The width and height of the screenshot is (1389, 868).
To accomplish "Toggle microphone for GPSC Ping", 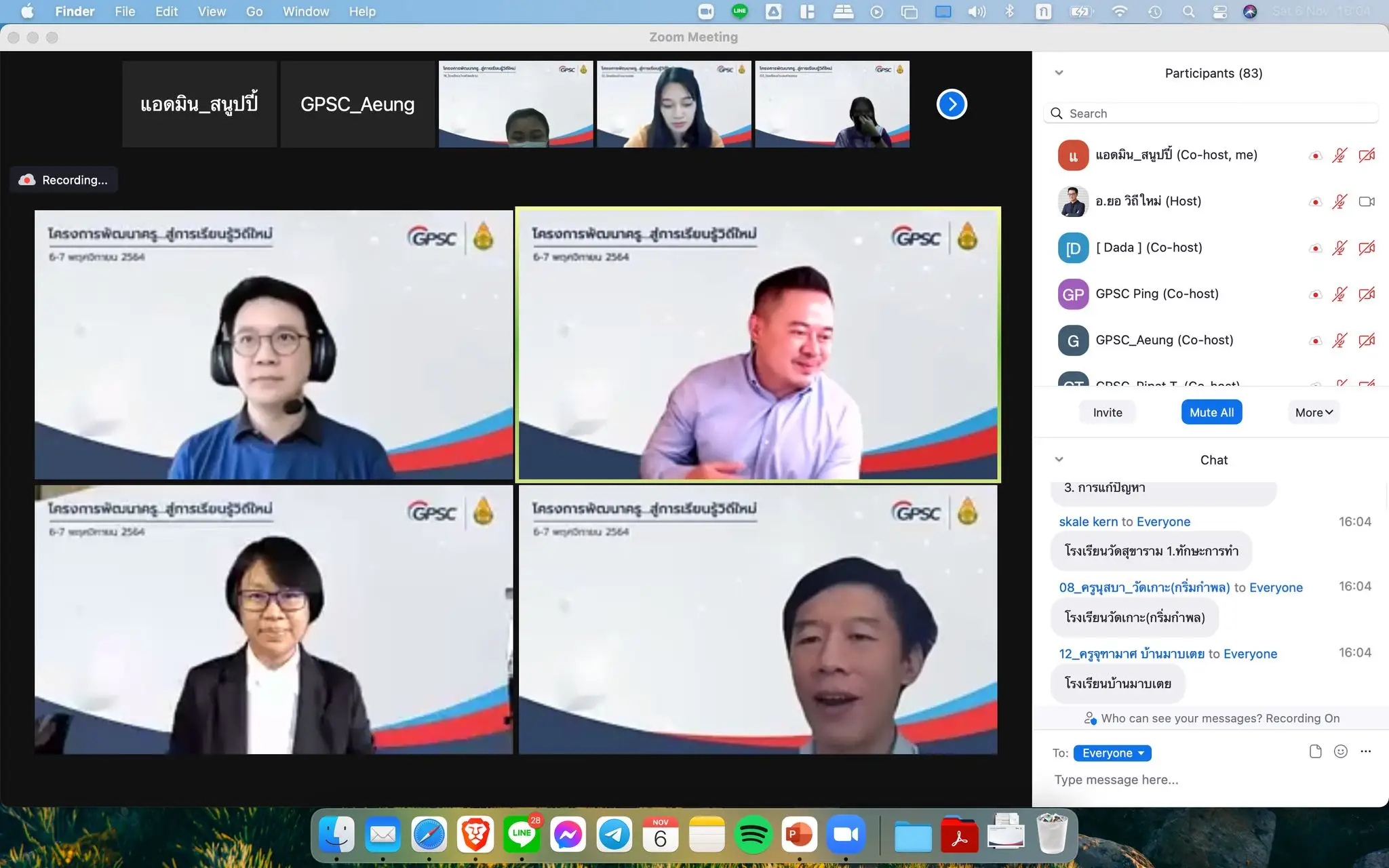I will click(x=1339, y=294).
